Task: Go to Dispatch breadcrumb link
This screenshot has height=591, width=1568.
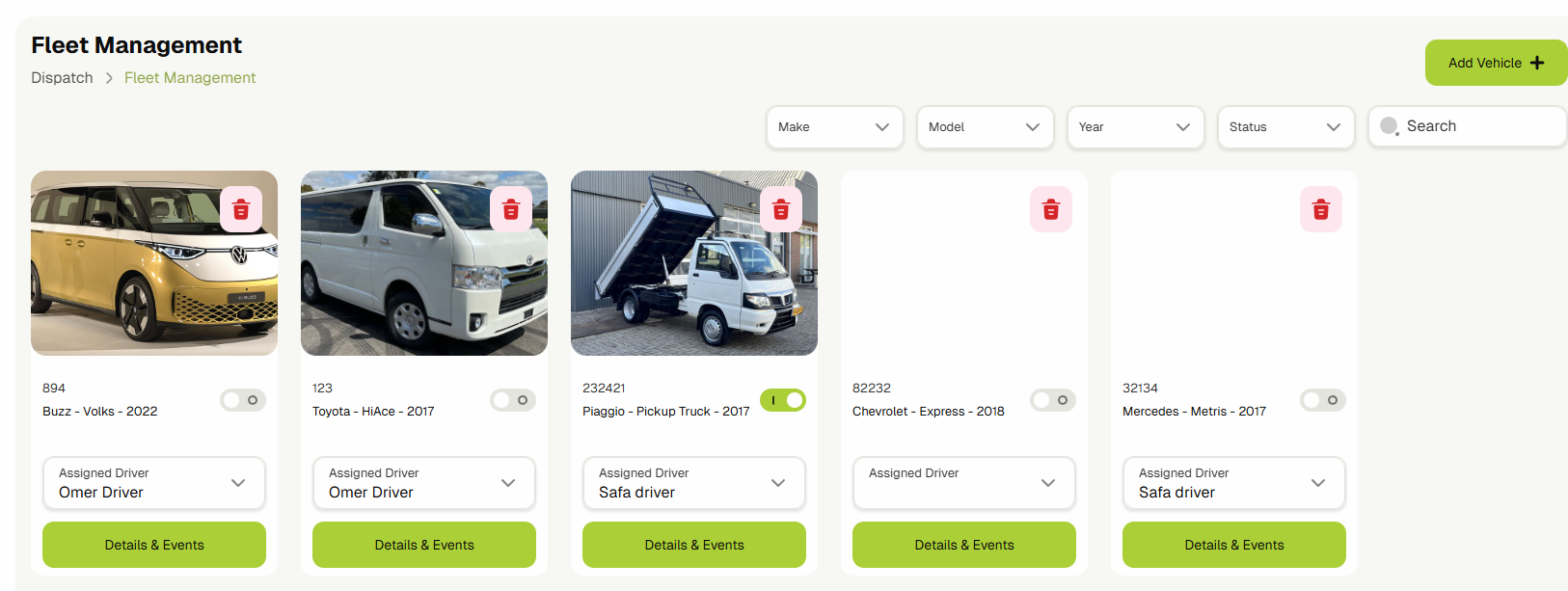Action: (62, 78)
